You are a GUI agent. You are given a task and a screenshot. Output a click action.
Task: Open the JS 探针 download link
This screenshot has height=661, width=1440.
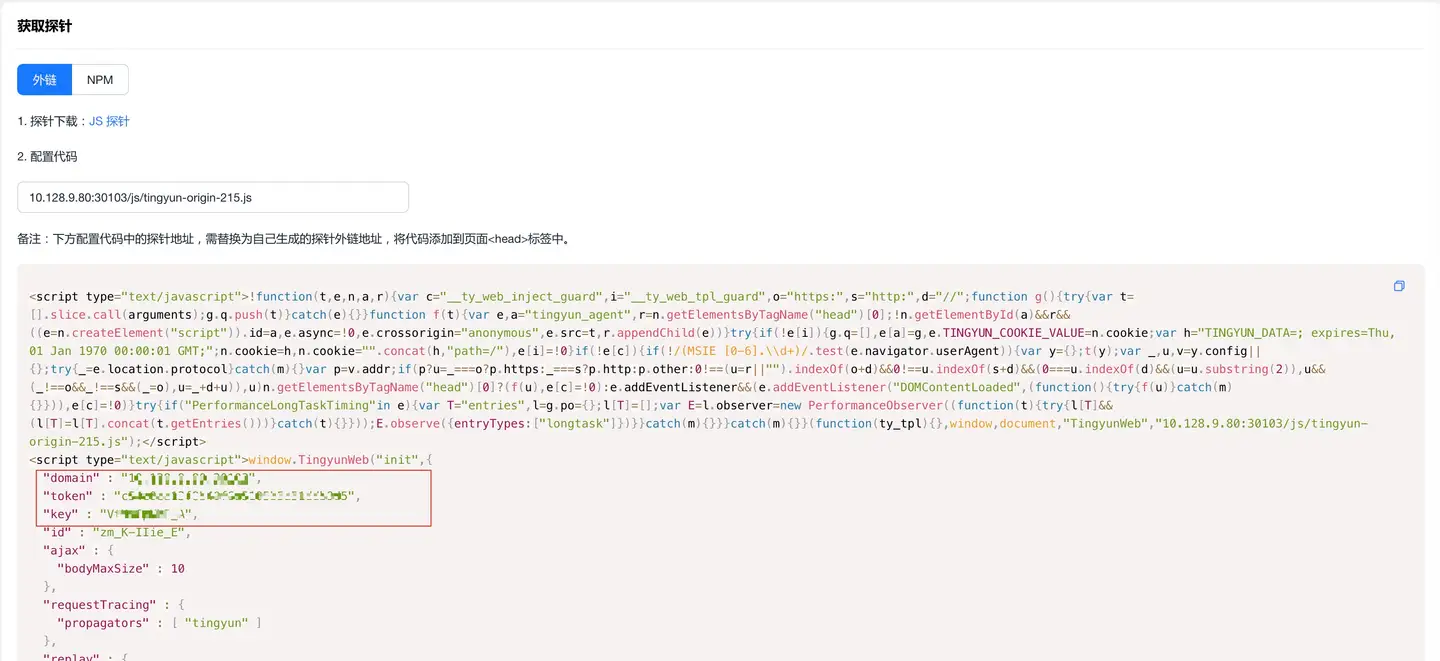(110, 121)
